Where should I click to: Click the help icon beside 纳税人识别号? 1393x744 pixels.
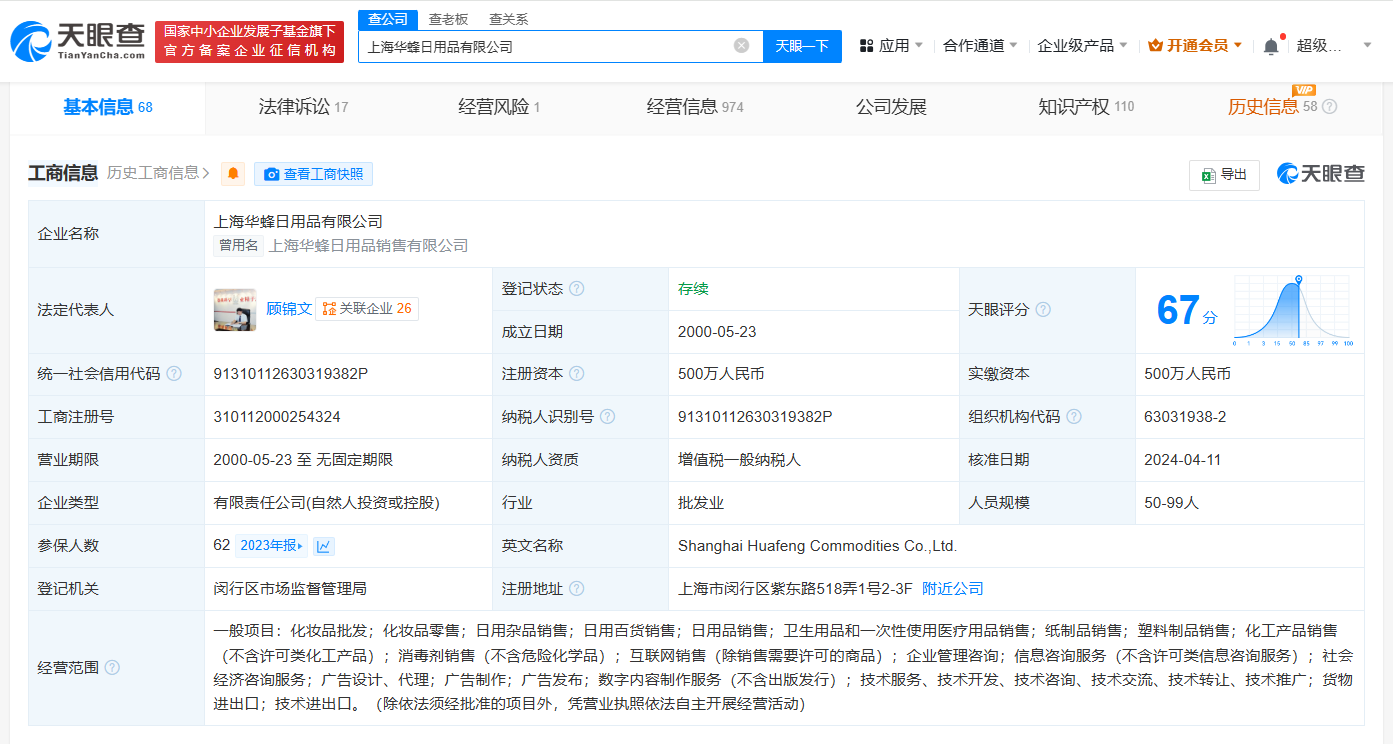click(x=607, y=417)
